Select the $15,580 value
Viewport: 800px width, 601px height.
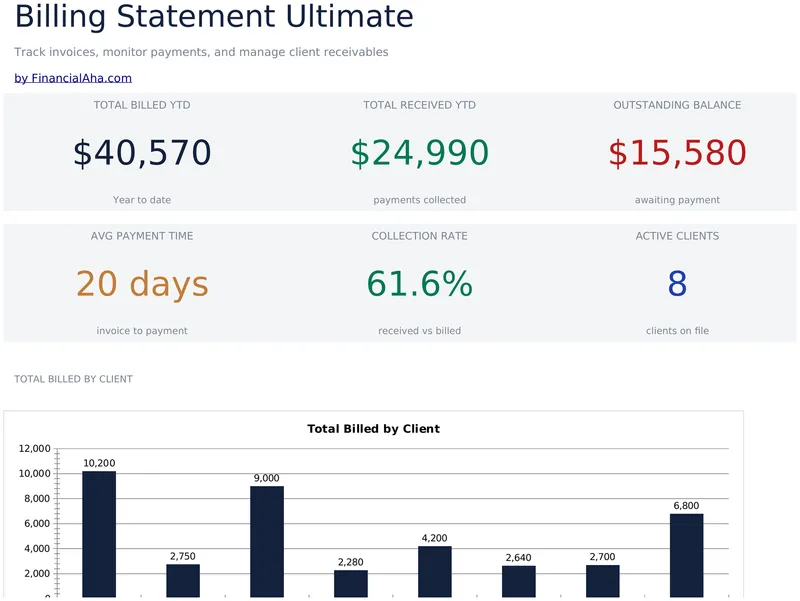677,153
